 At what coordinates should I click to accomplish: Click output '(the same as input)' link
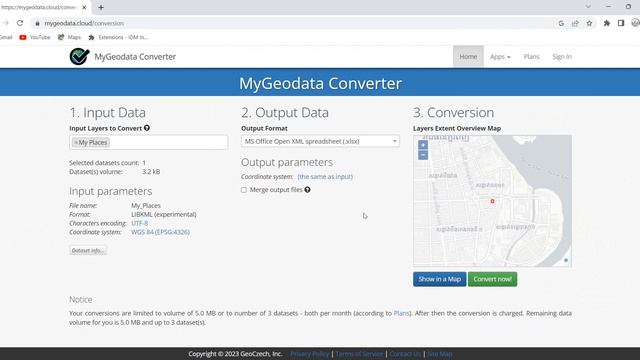[x=325, y=176]
